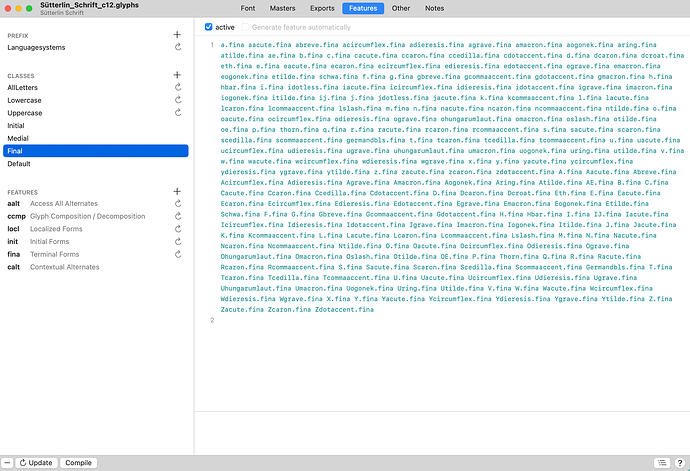Switch to the Other tab
The width and height of the screenshot is (690, 471).
pos(401,8)
